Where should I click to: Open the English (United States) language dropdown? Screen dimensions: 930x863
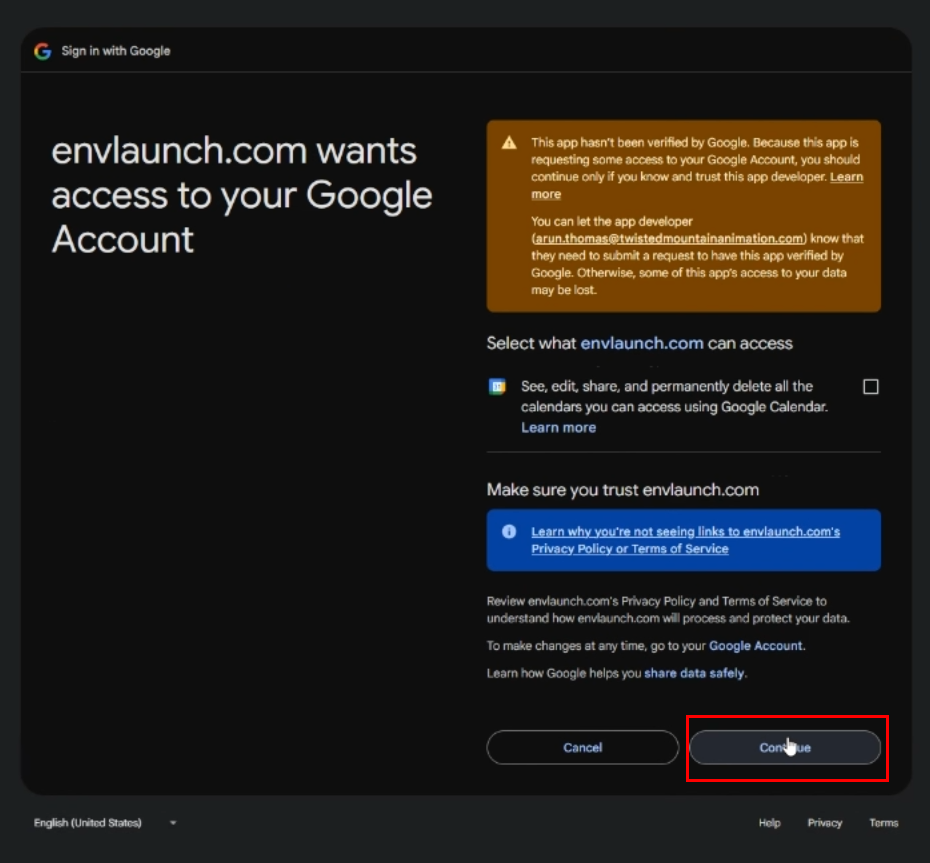click(x=105, y=823)
